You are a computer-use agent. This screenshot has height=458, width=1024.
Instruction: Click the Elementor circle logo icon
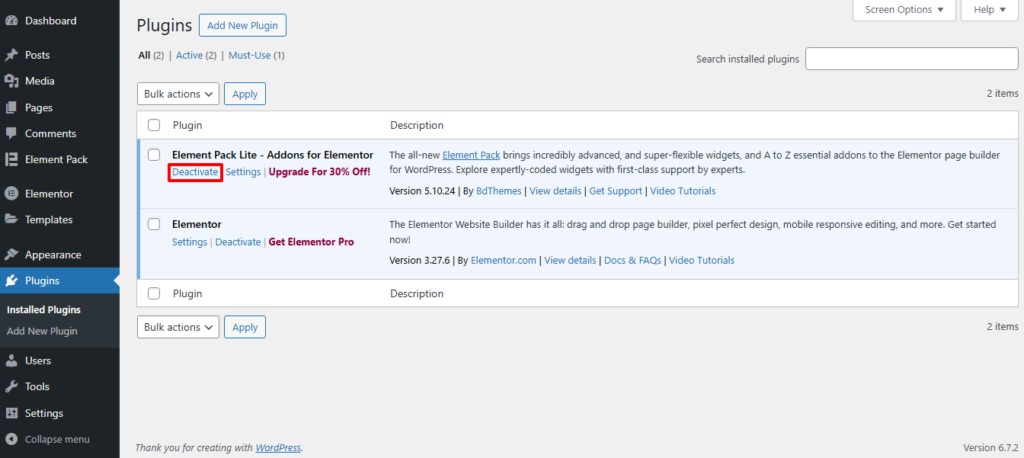(11, 193)
